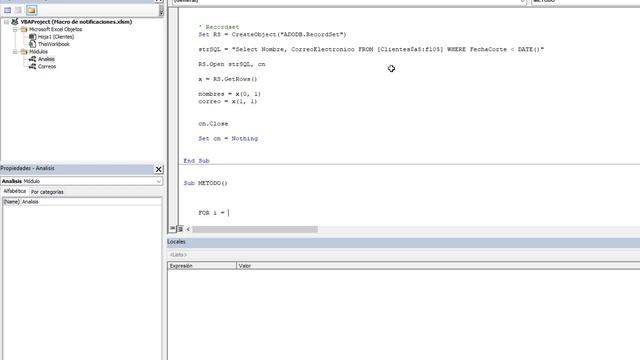Click the code window horizontal scrollbar thumb

[x=255, y=229]
